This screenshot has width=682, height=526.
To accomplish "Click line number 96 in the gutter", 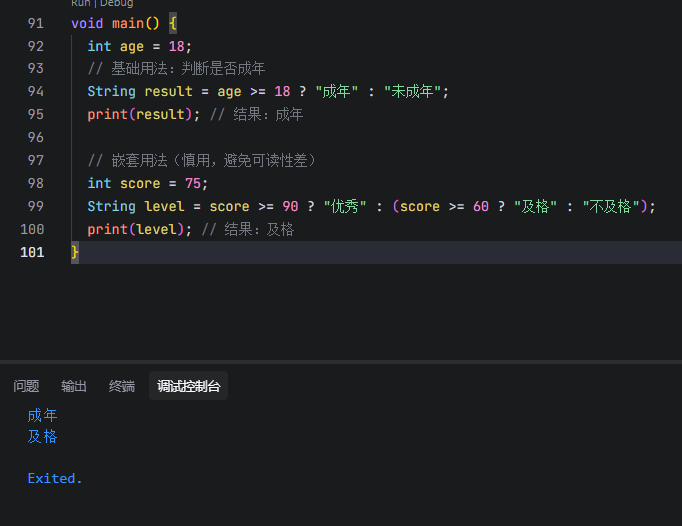I will 35,137.
